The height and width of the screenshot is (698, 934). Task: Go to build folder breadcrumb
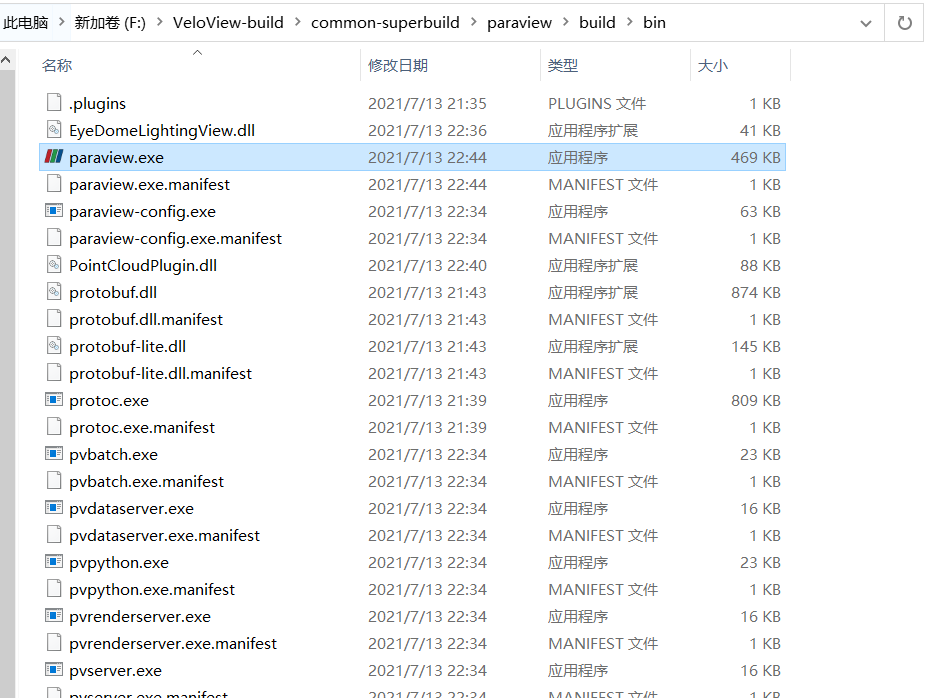(597, 23)
